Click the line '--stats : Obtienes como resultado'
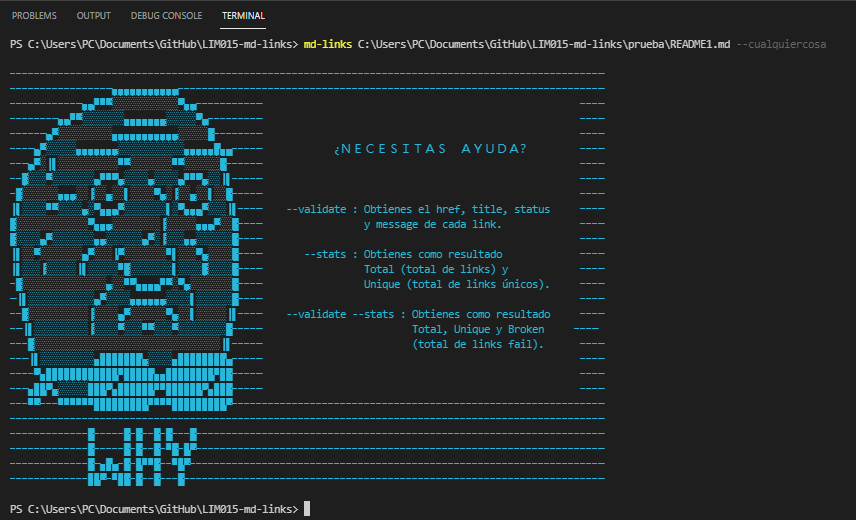 [x=403, y=254]
